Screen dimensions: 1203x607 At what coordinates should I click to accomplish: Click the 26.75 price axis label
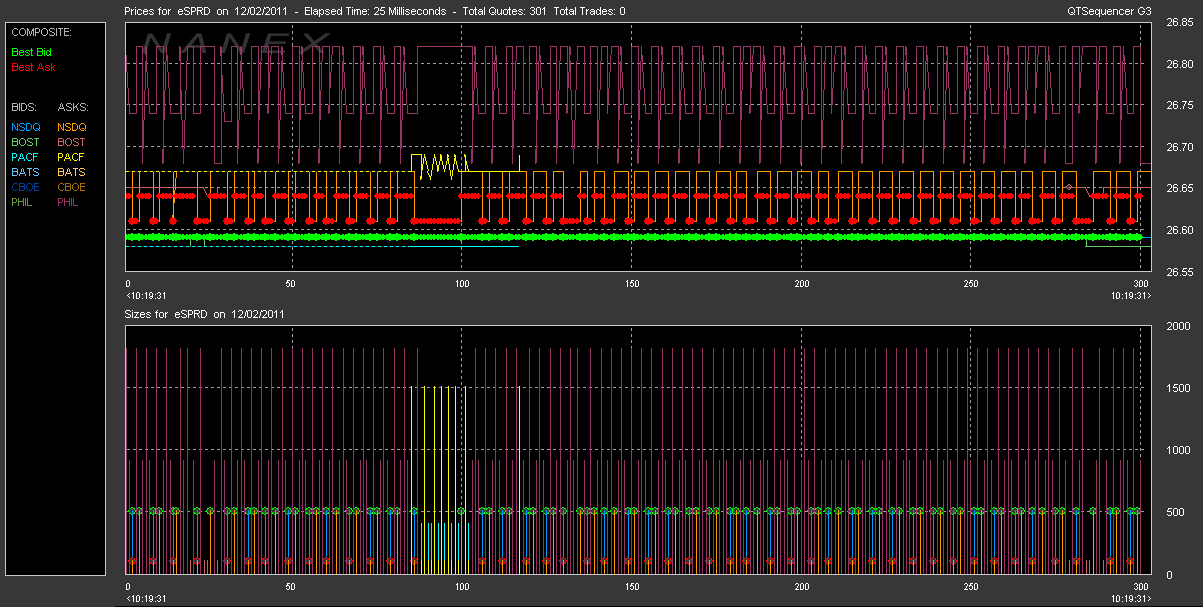click(1180, 105)
